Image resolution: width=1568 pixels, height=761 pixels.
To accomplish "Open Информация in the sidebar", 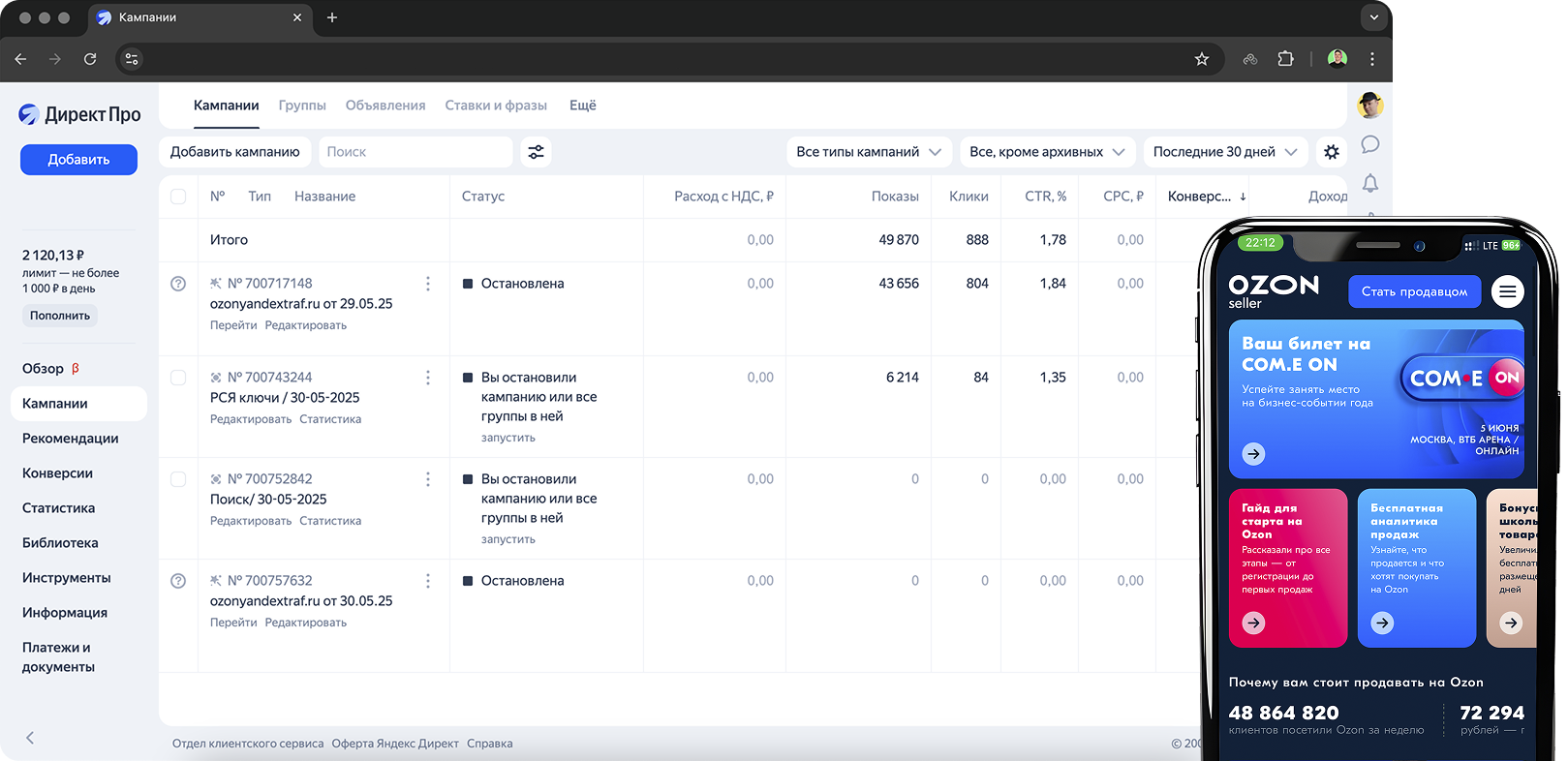I will point(65,613).
